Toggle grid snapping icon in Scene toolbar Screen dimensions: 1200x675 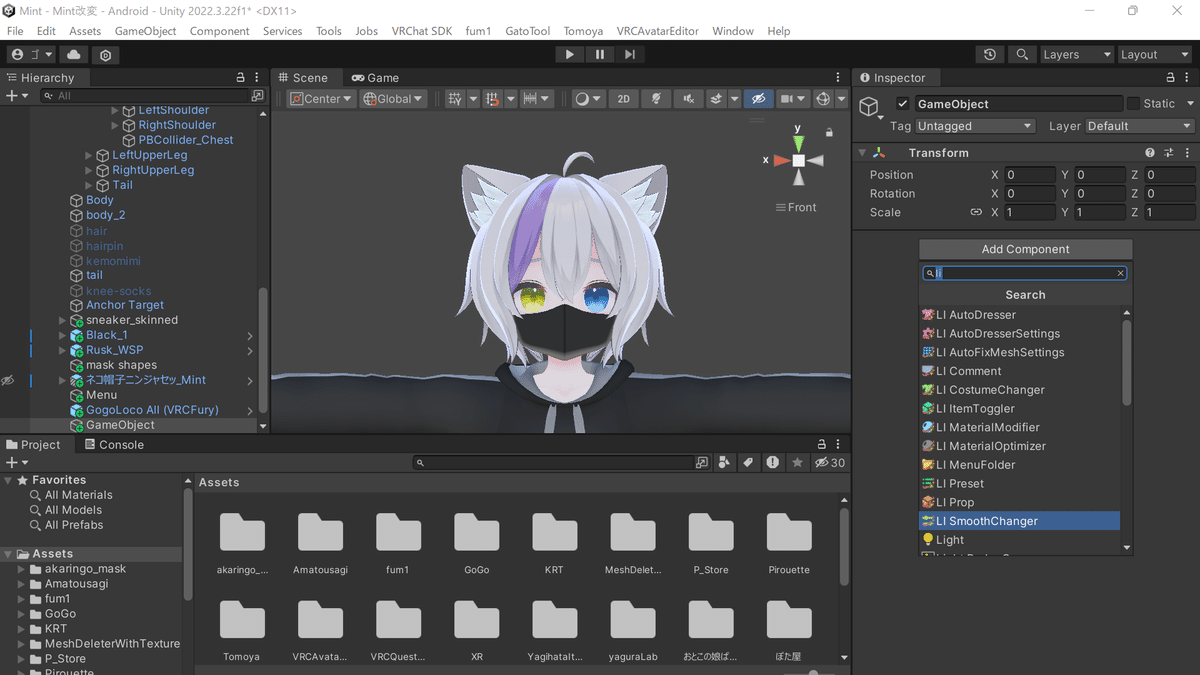point(492,99)
